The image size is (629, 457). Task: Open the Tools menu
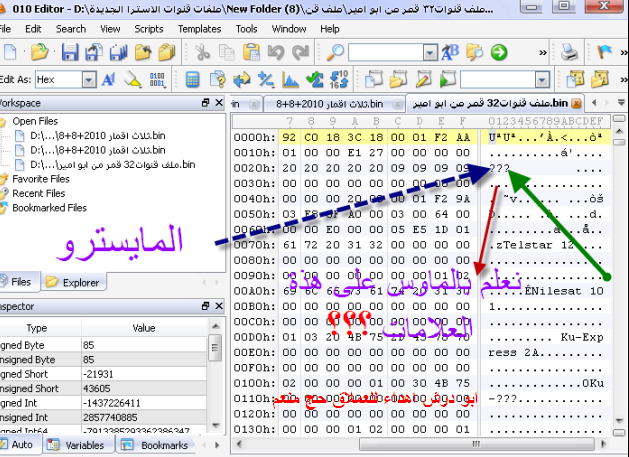[x=246, y=29]
